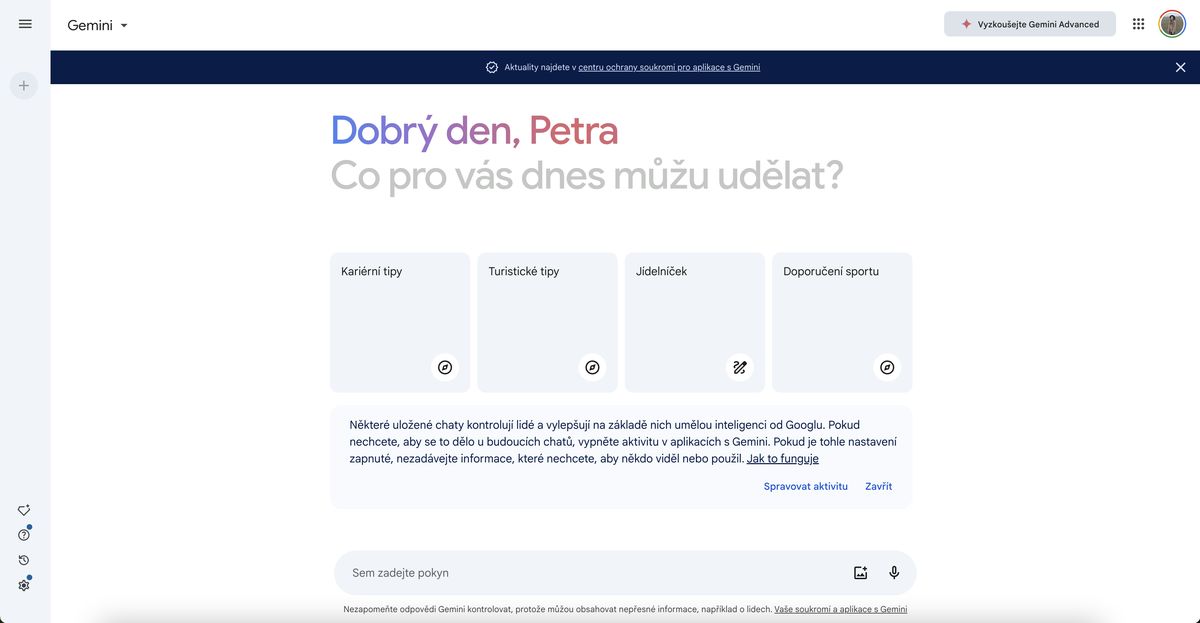Start a new chat with plus icon
The width and height of the screenshot is (1200, 623).
tap(24, 86)
